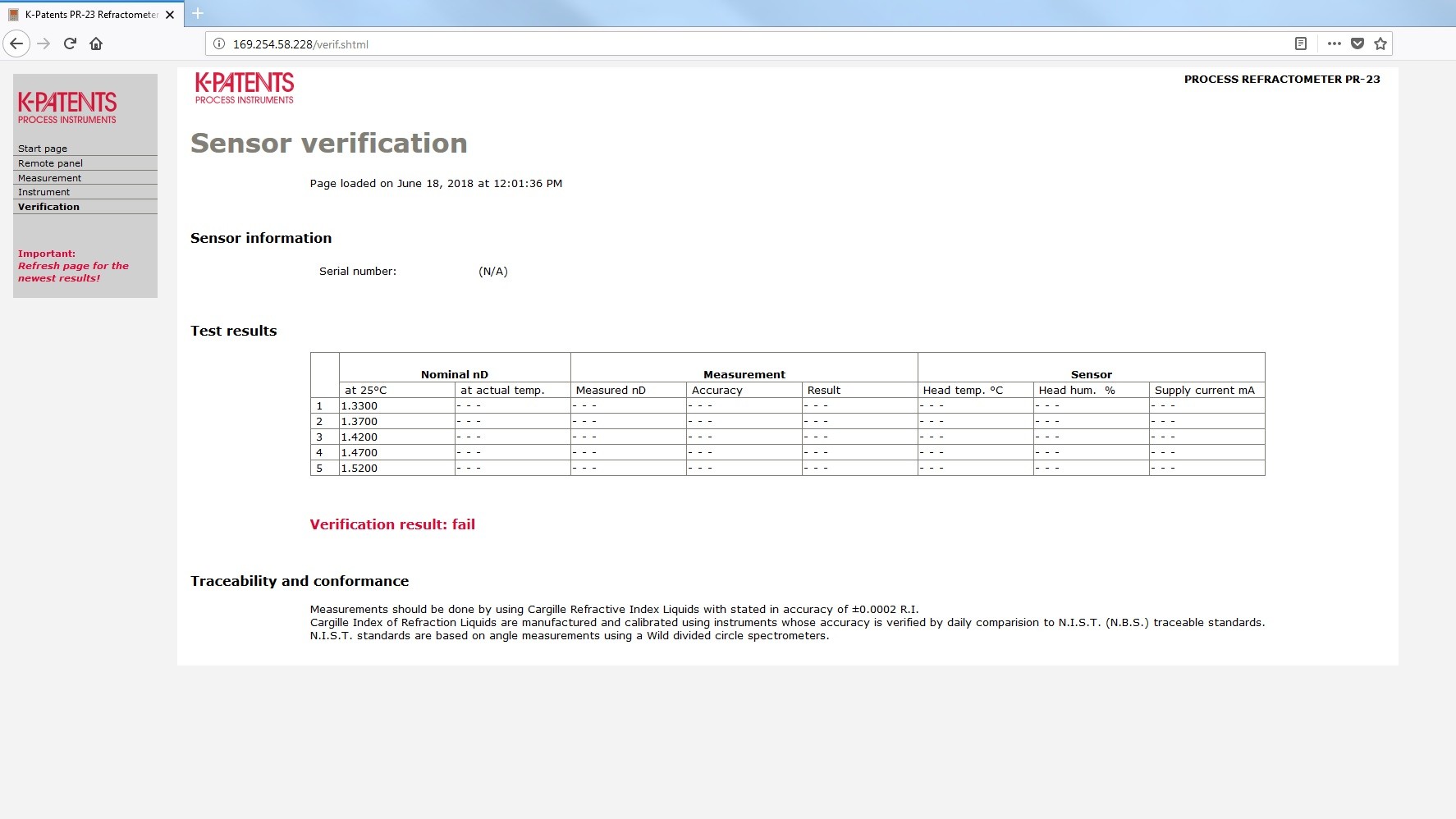1456x819 pixels.
Task: Toggle Reader View icon in address bar
Action: point(1300,43)
